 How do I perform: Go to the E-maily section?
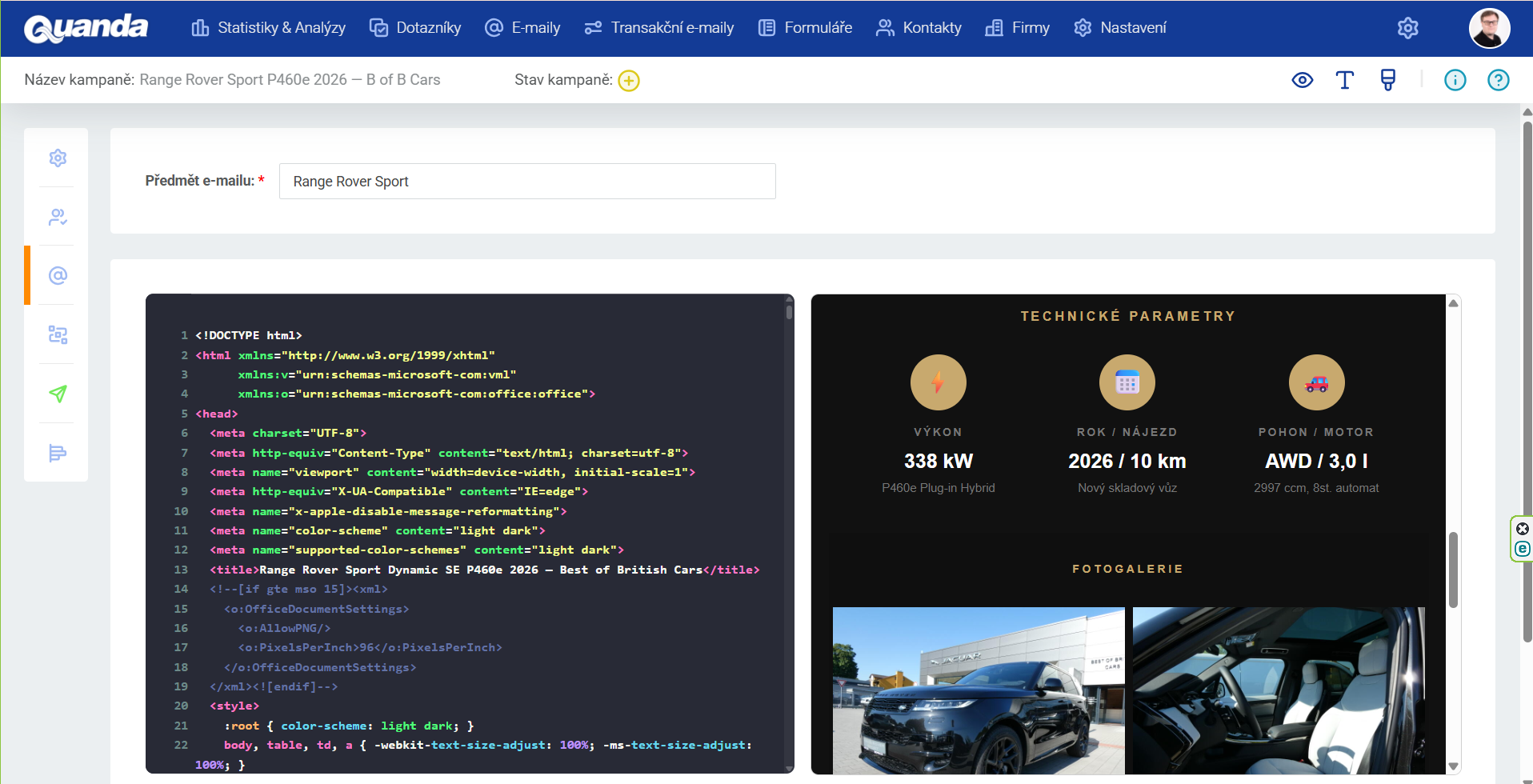tap(522, 28)
